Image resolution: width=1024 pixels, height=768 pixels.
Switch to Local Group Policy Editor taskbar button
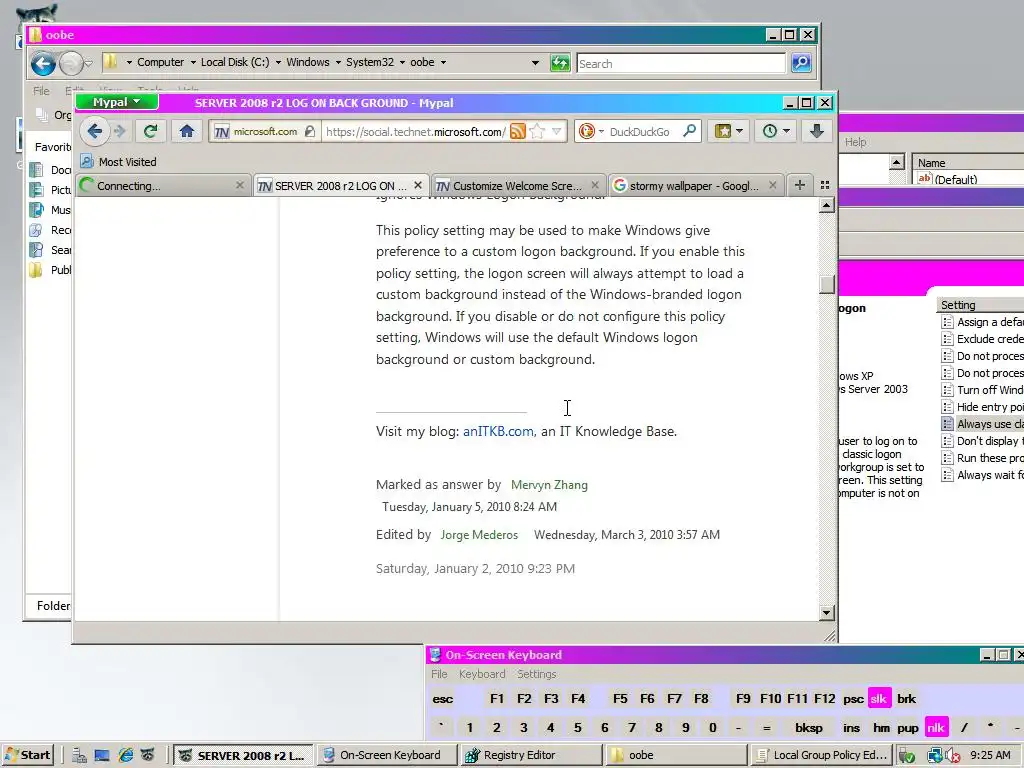point(821,756)
